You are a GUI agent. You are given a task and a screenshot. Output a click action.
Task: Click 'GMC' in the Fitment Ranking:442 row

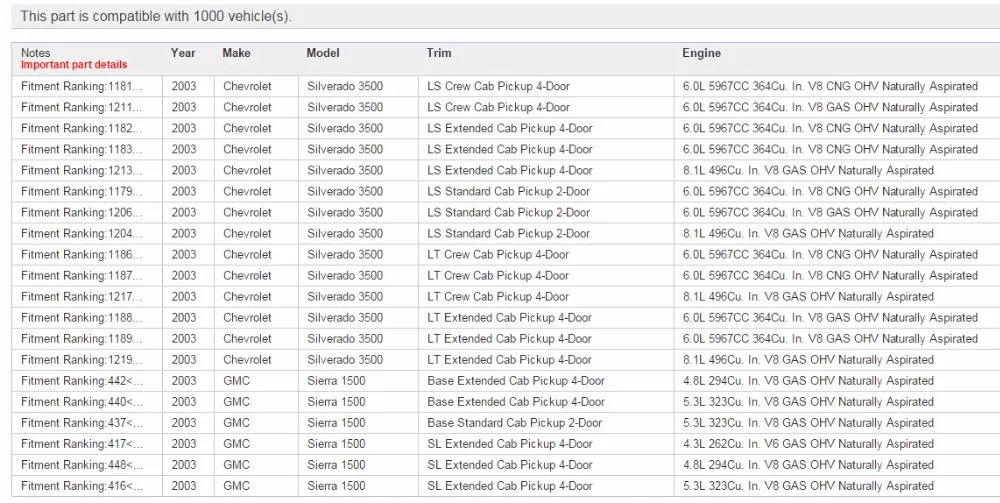(237, 381)
